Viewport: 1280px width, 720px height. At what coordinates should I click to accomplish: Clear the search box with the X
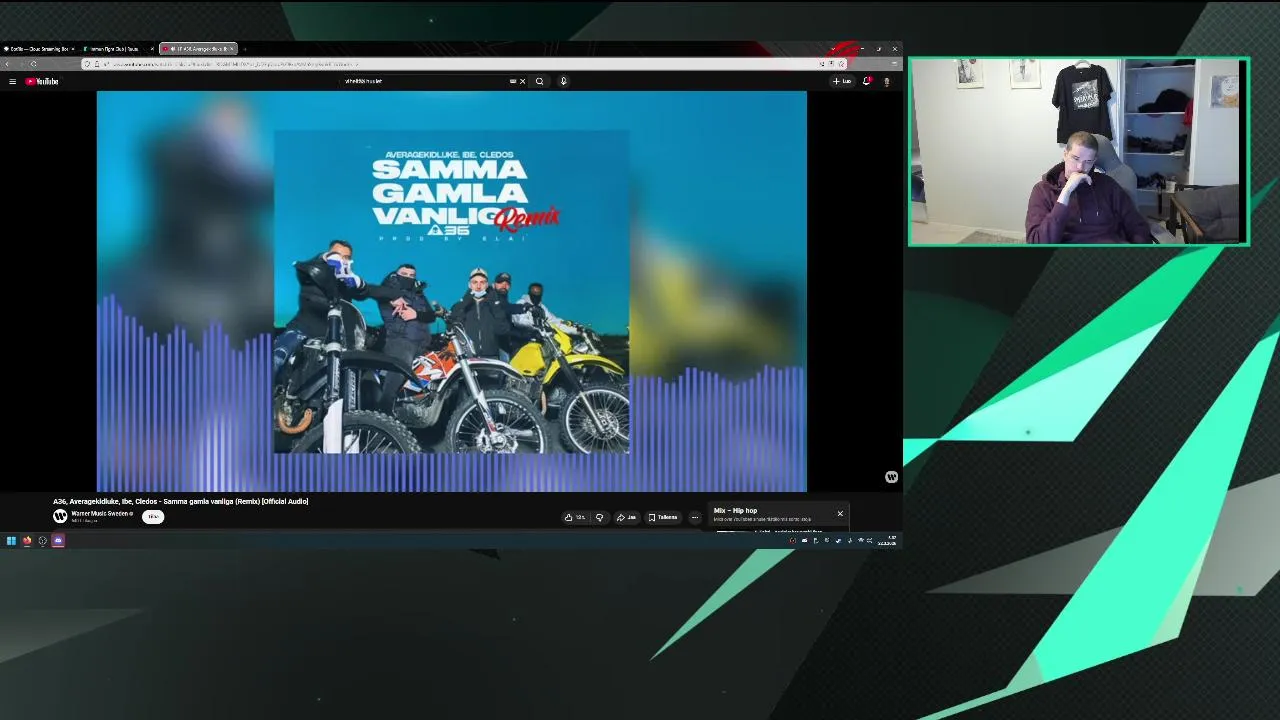pos(522,81)
